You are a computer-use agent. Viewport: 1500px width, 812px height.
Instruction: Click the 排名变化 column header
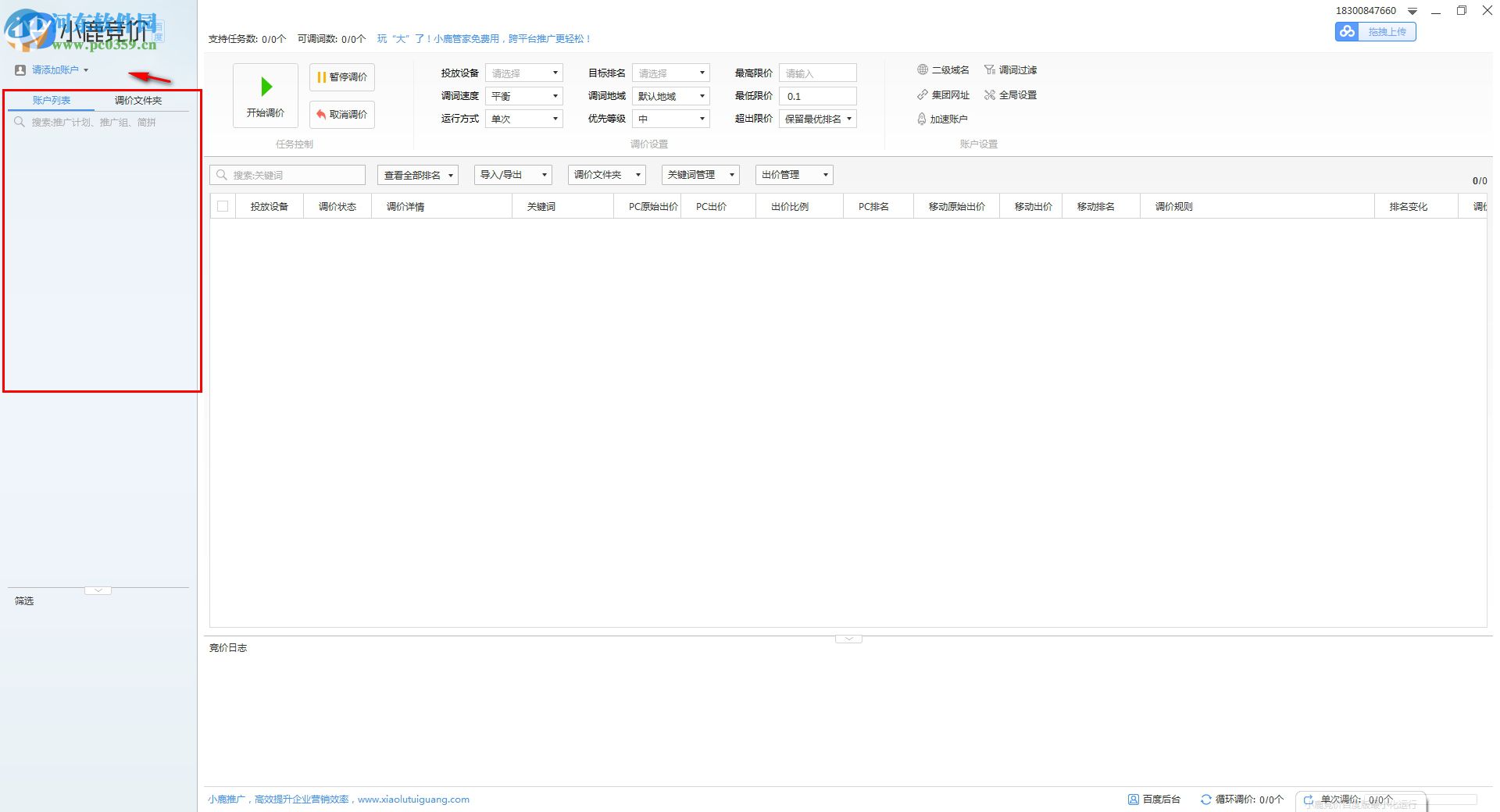pos(1416,207)
